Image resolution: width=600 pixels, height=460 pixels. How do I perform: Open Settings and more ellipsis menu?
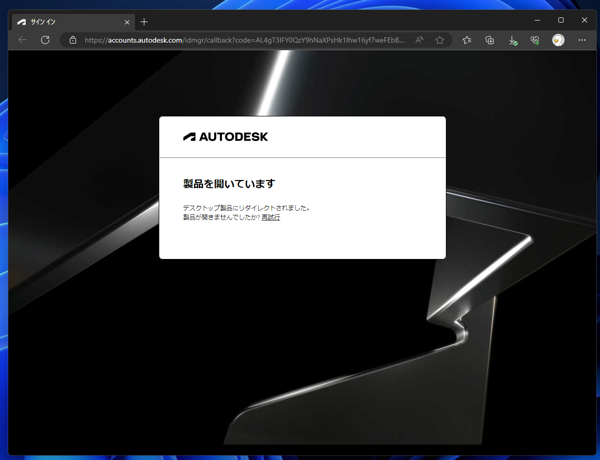click(582, 40)
